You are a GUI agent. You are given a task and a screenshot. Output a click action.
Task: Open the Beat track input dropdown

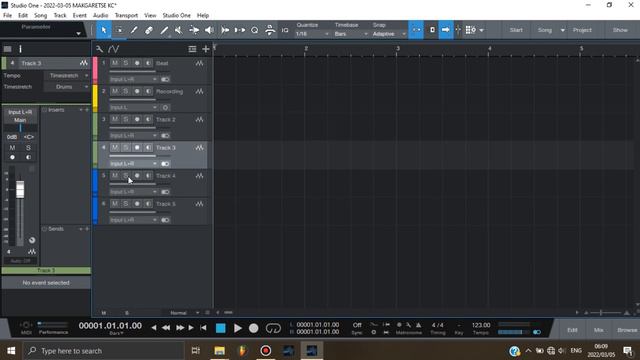133,79
